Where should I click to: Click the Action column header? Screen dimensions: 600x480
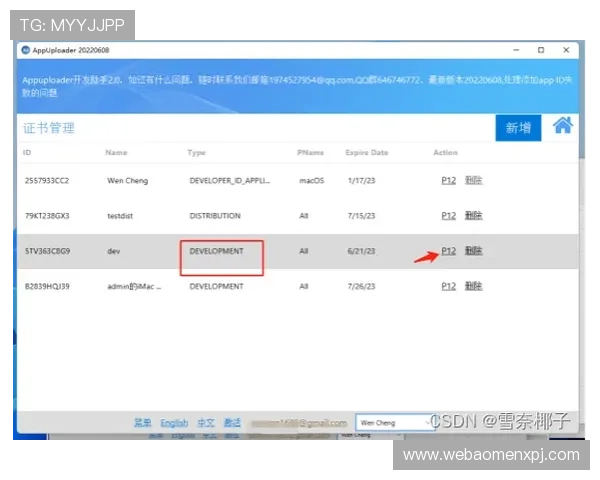pyautogui.click(x=445, y=152)
